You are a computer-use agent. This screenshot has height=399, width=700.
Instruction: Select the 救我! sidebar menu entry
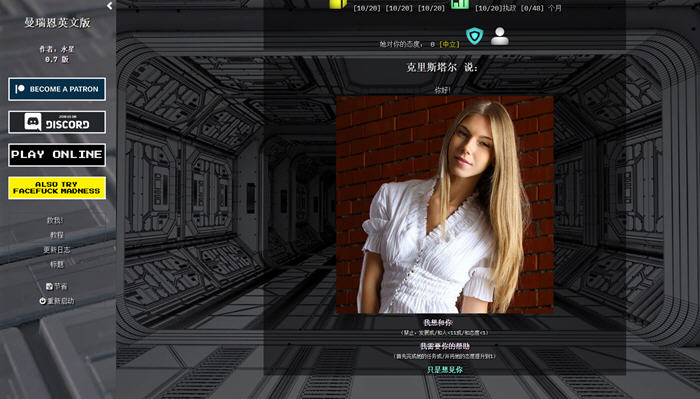55,220
